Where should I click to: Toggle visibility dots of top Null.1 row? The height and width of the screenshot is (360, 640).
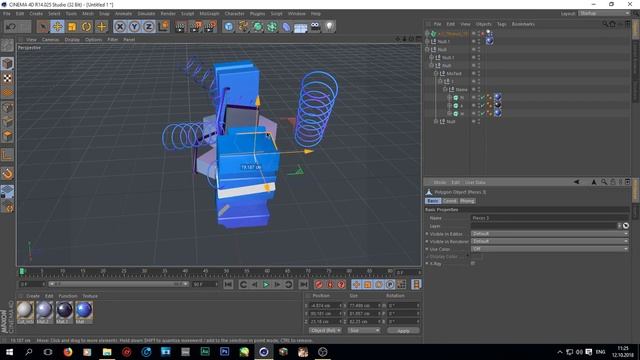click(479, 41)
